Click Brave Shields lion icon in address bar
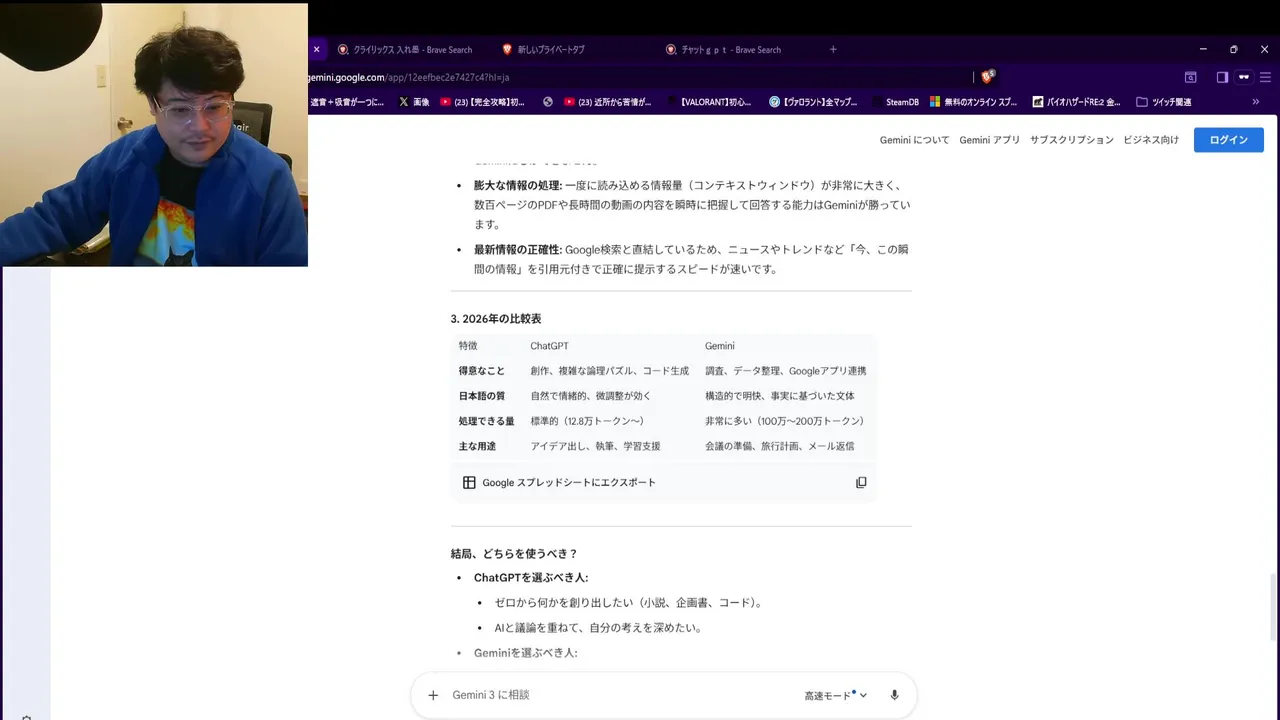 coord(988,76)
